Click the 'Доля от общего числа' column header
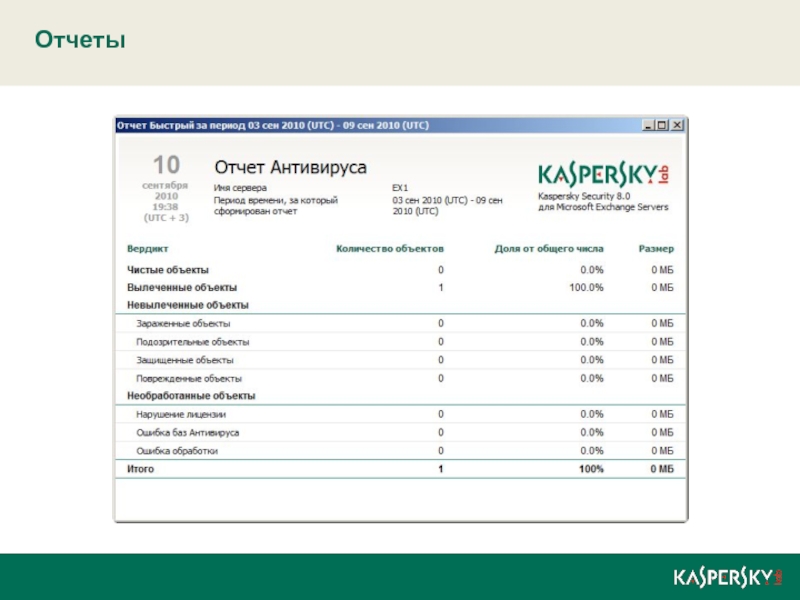This screenshot has height=600, width=800. (x=549, y=248)
